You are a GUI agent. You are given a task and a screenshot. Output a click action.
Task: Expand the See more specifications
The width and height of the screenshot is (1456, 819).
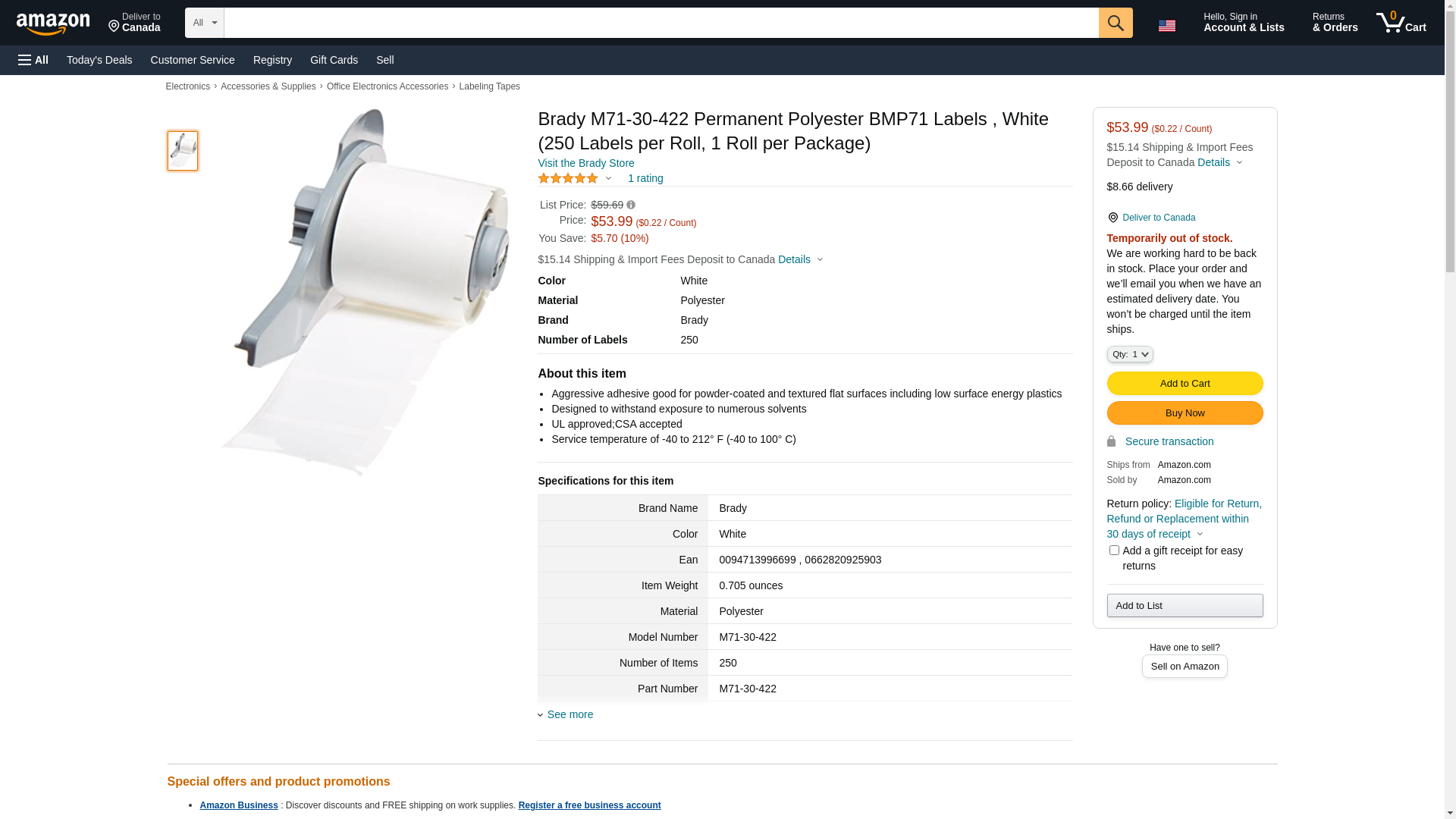(570, 714)
